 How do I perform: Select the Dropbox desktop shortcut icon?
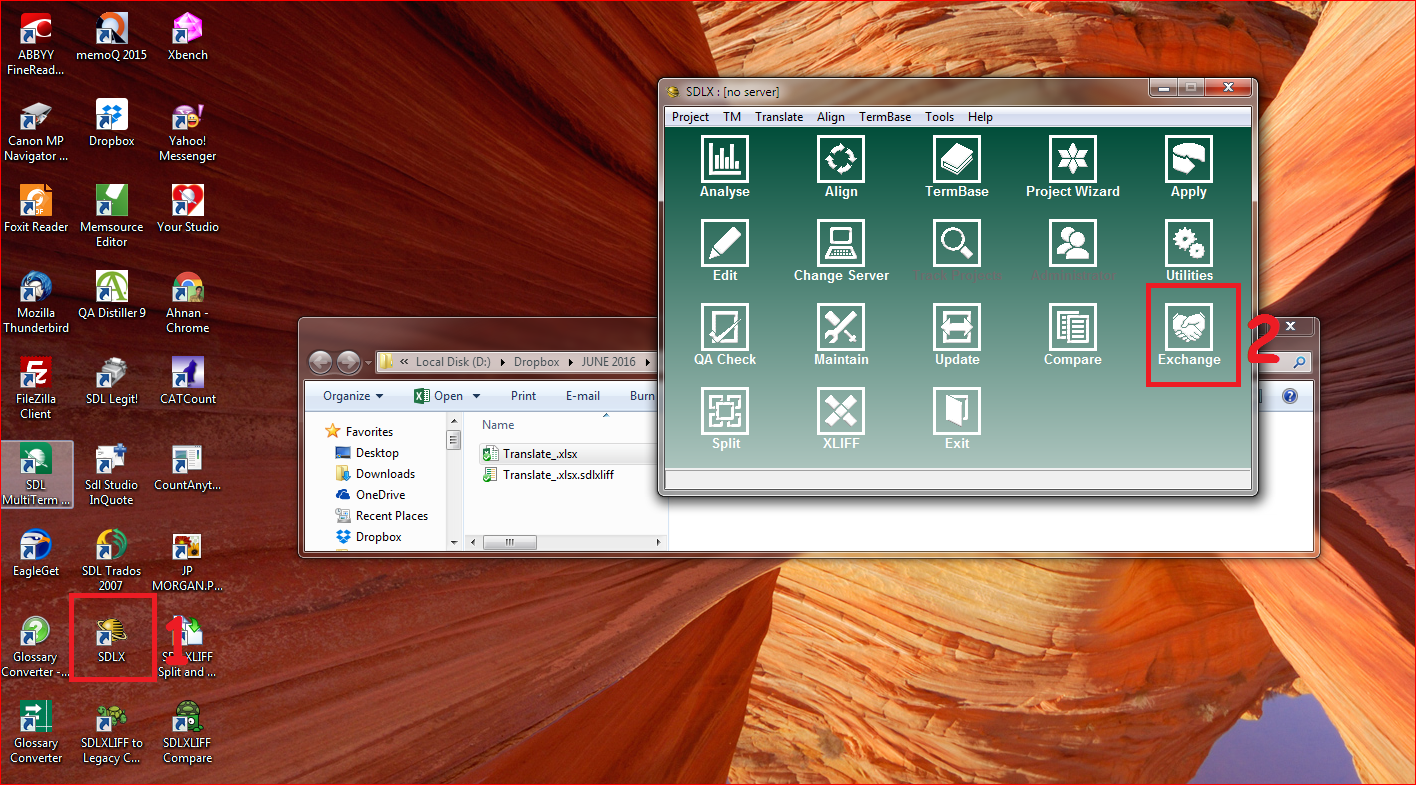[112, 124]
